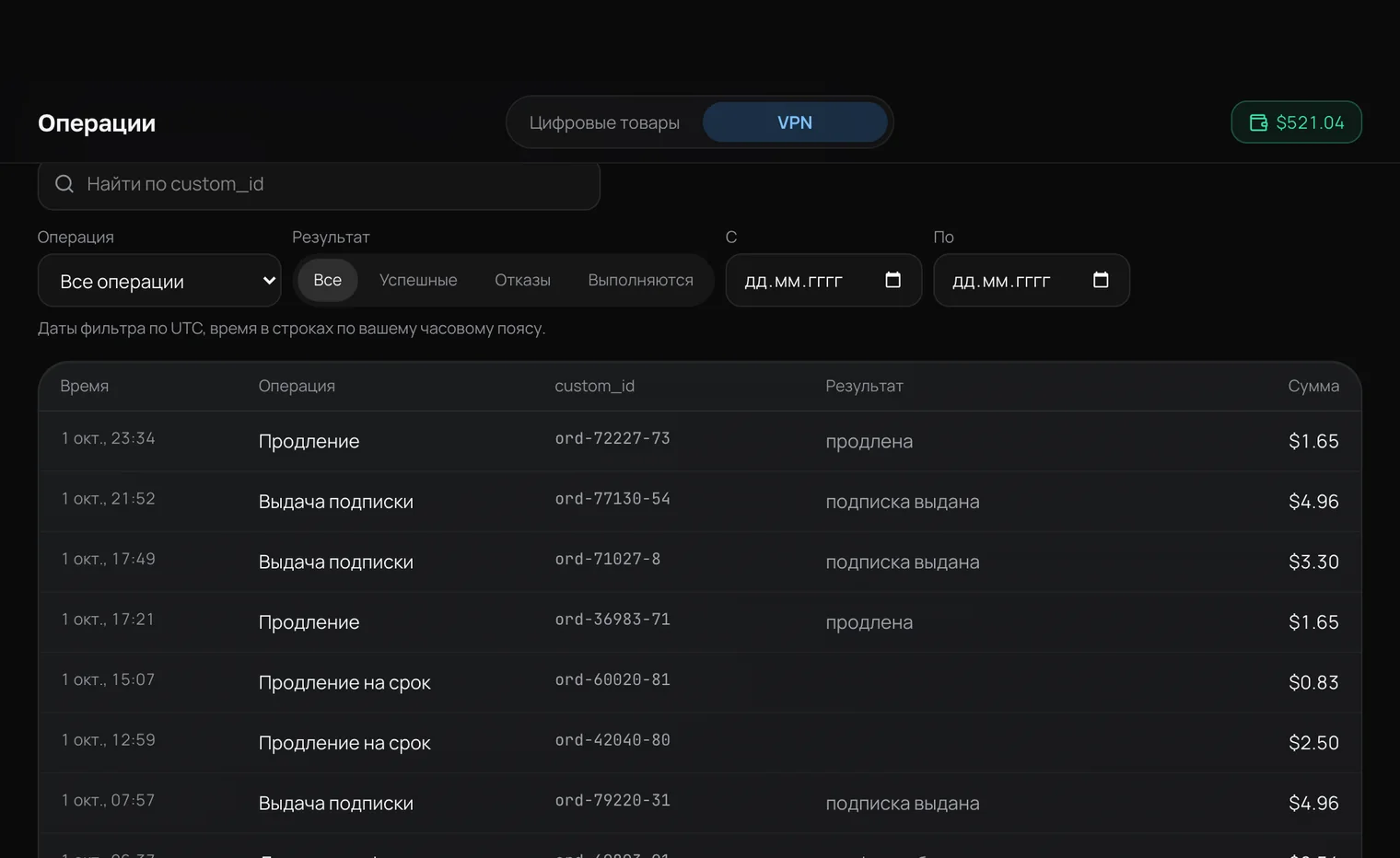Filter results by Выполняются
Image resolution: width=1400 pixels, height=858 pixels.
(x=640, y=280)
